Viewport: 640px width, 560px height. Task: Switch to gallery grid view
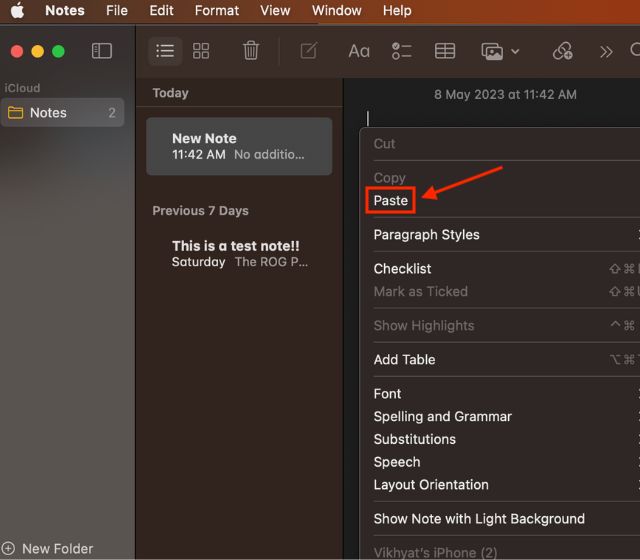click(x=201, y=51)
